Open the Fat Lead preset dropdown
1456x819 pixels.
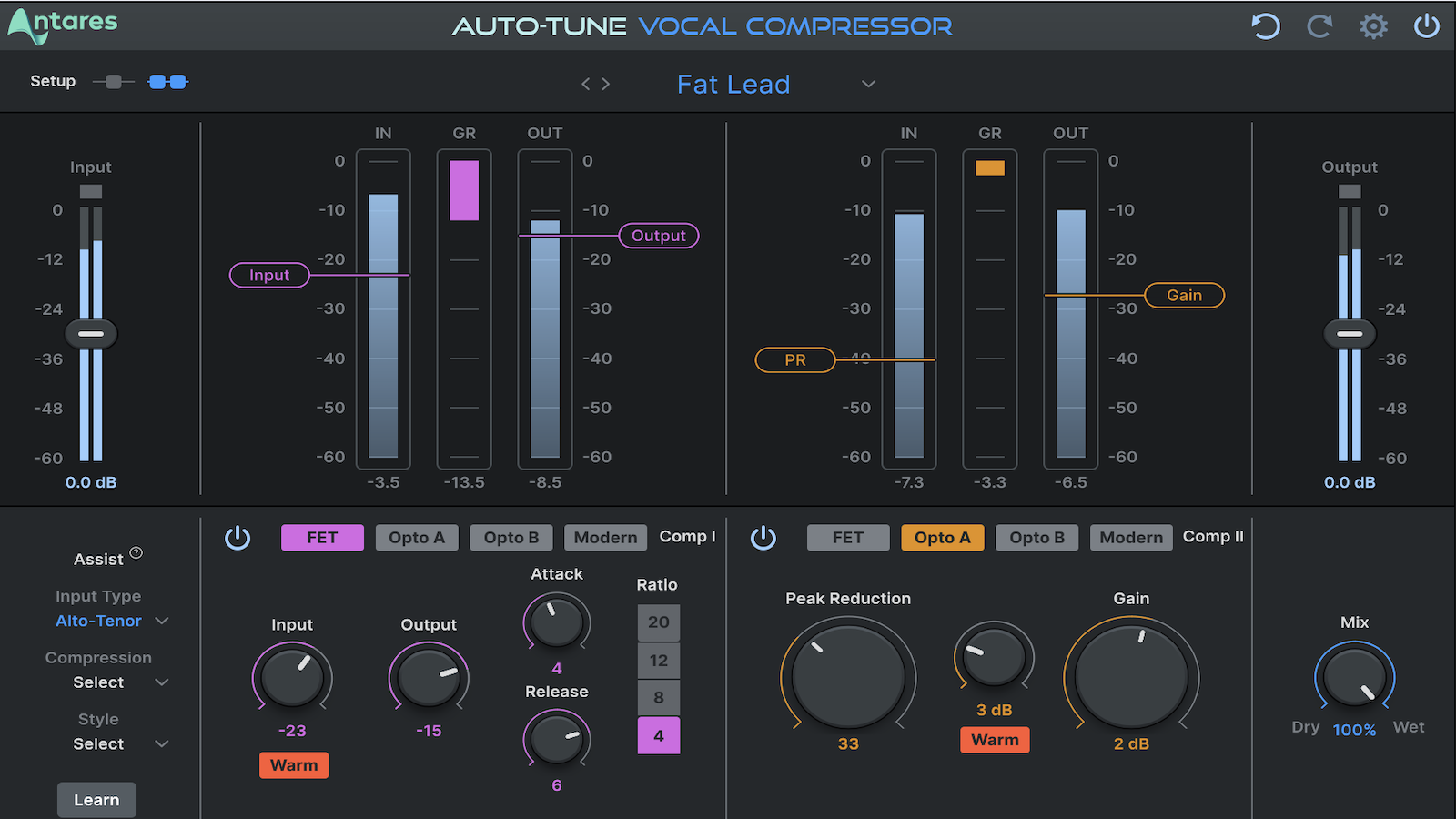pyautogui.click(x=733, y=84)
